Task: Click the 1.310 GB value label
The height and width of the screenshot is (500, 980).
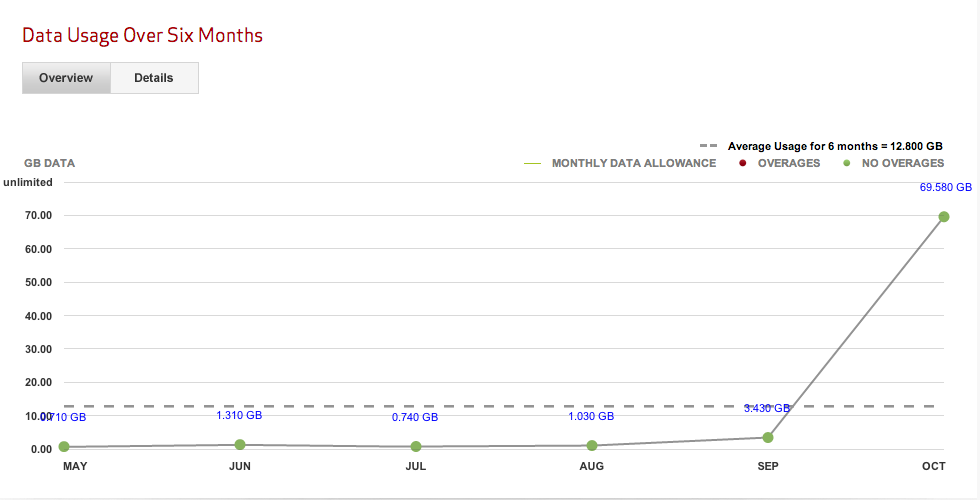Action: pos(239,416)
